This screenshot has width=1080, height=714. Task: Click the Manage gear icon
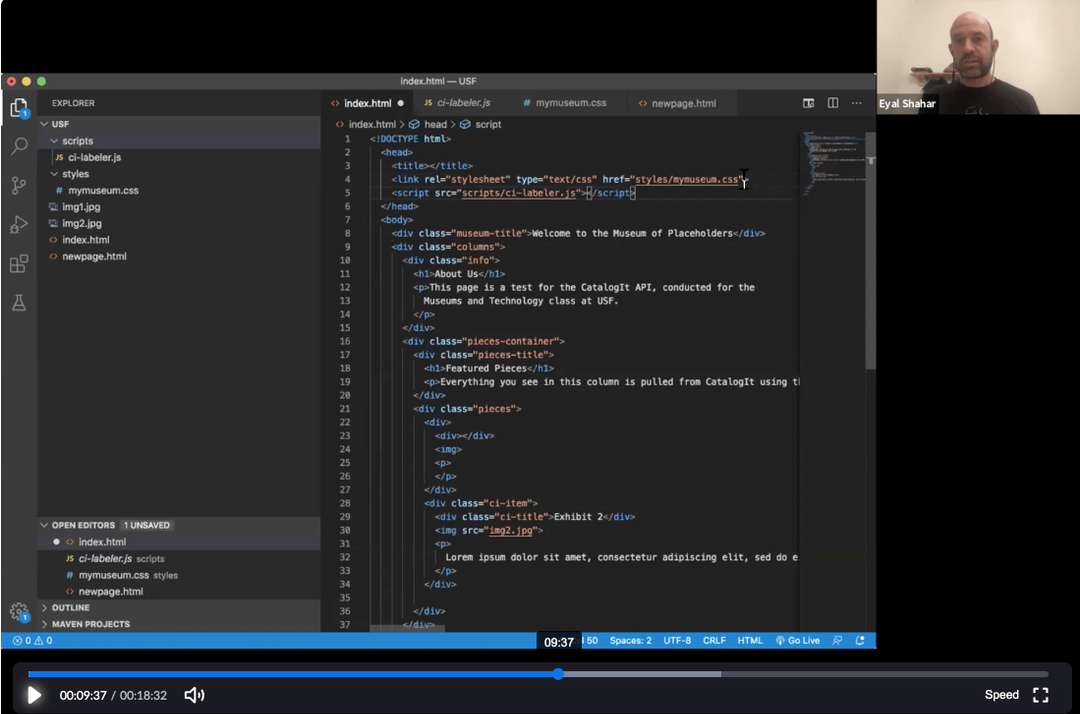[19, 611]
